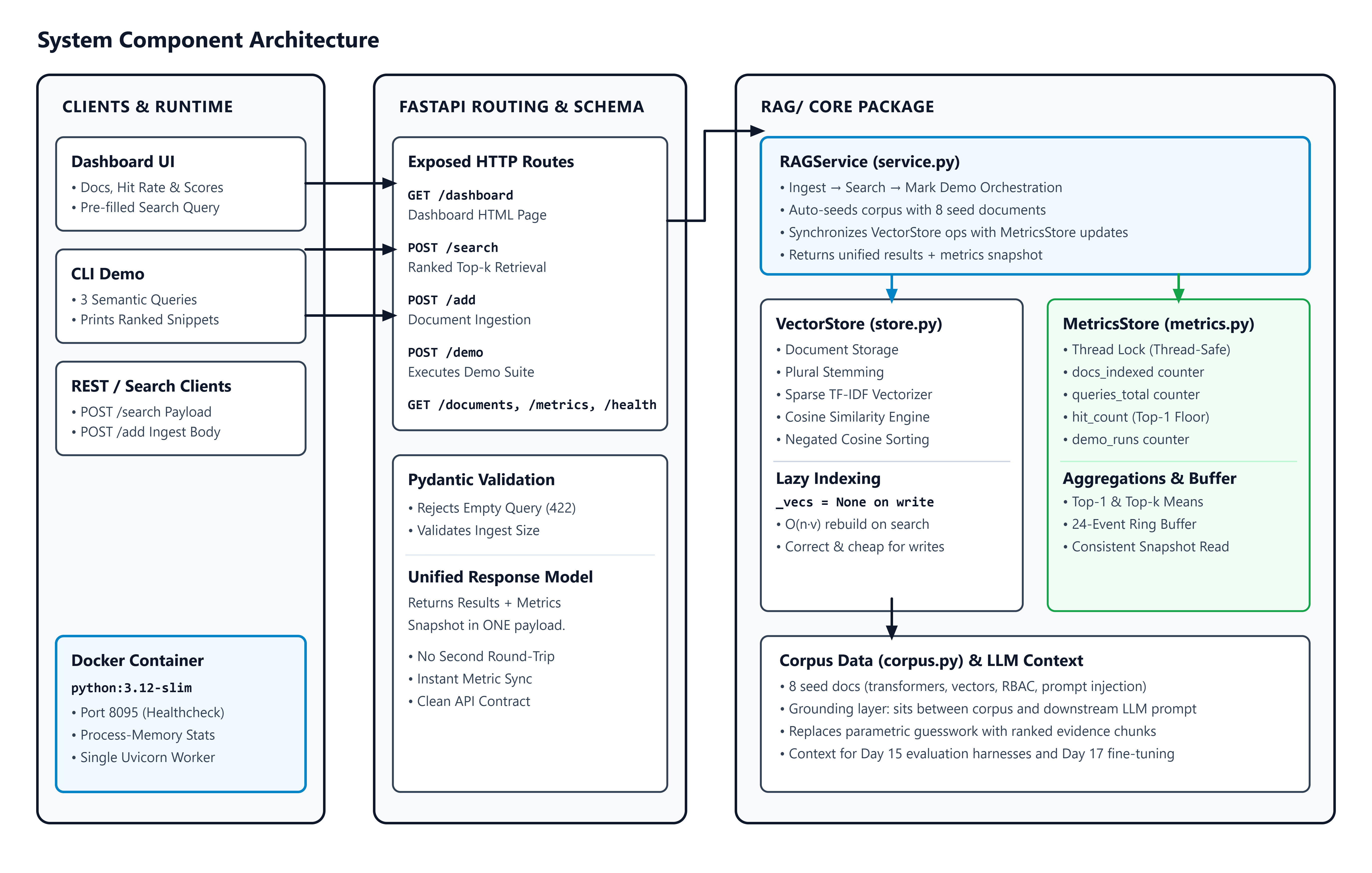This screenshot has width=1372, height=873.
Task: Select 'Dashboard HTML Page' description
Action: (x=477, y=215)
